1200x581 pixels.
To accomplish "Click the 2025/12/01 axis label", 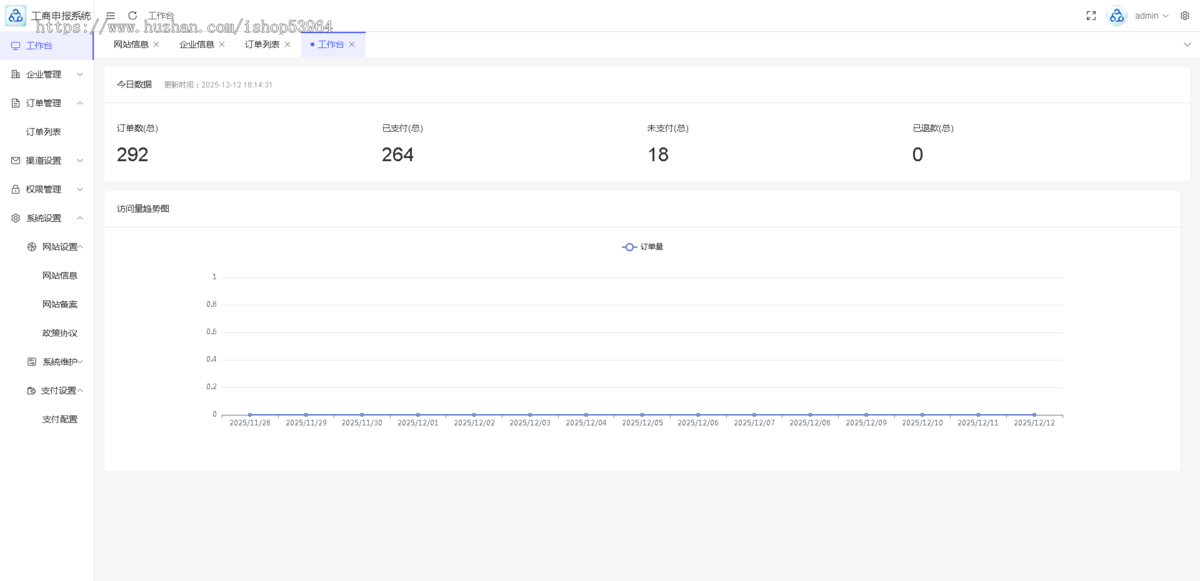I will [418, 423].
